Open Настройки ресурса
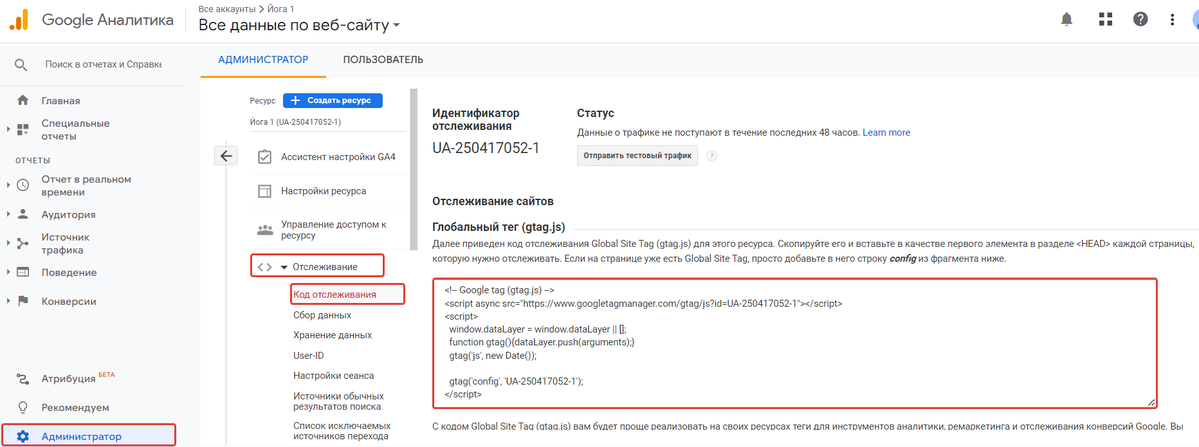This screenshot has width=1199, height=447. tap(323, 191)
